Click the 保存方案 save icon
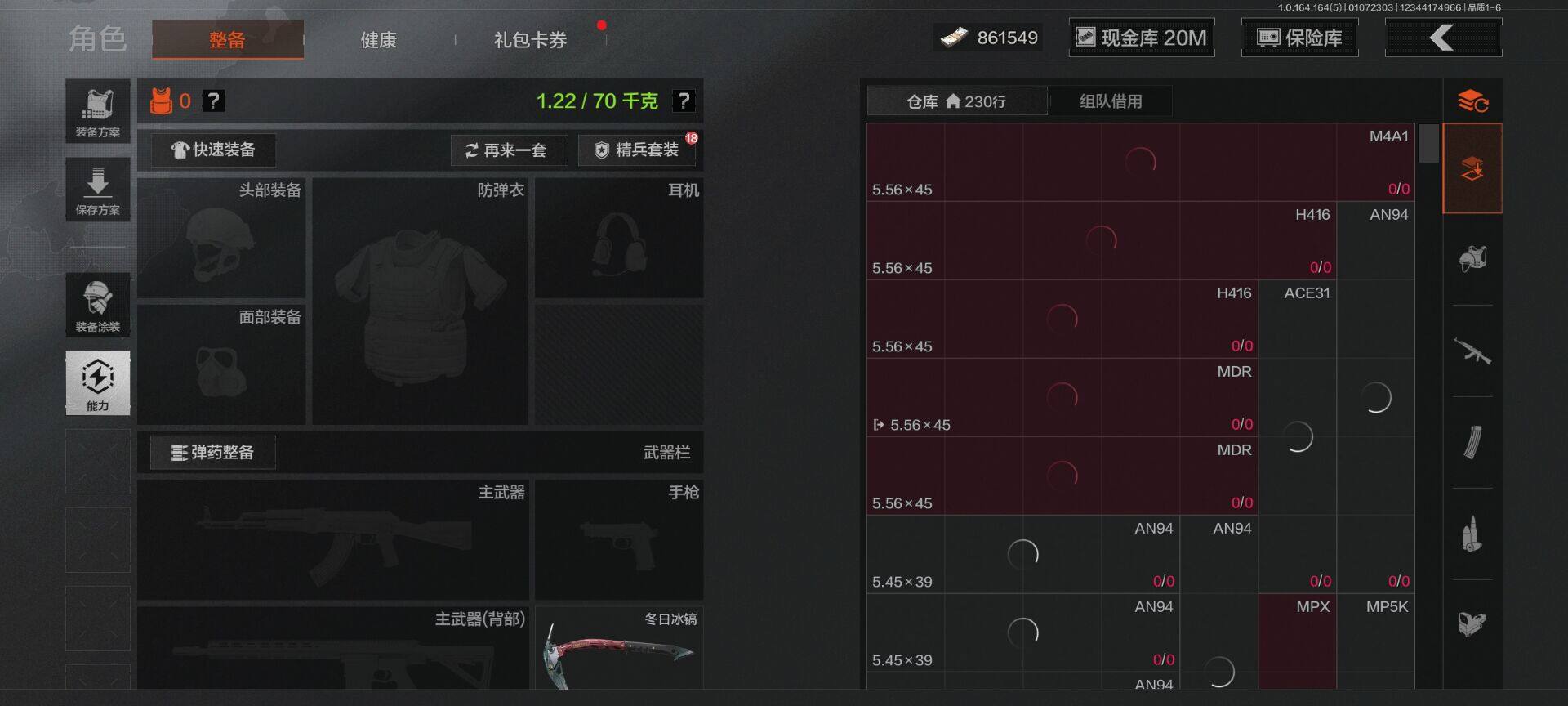 (x=98, y=190)
